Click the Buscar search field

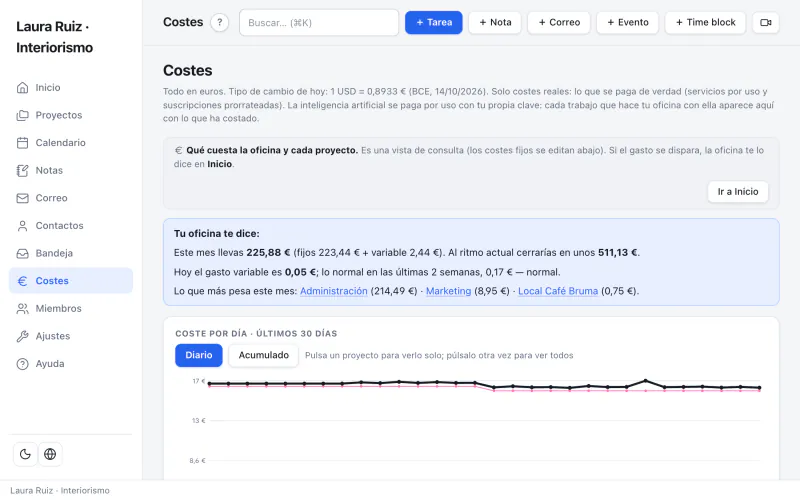click(319, 22)
